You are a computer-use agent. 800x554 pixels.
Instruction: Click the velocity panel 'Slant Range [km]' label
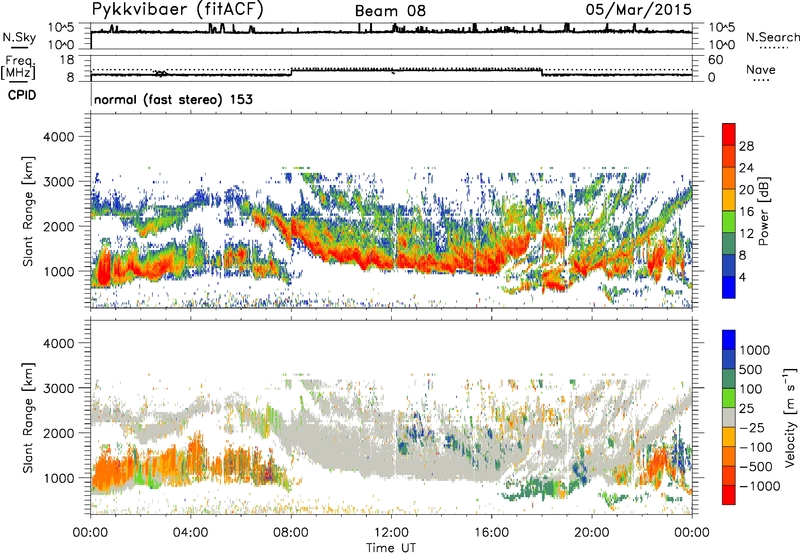pos(28,418)
